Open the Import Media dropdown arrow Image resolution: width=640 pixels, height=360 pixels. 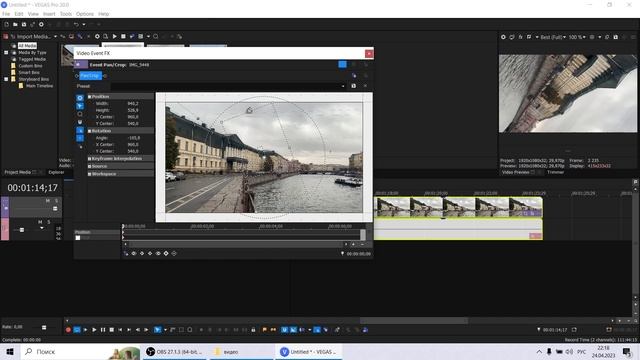[x=55, y=37]
